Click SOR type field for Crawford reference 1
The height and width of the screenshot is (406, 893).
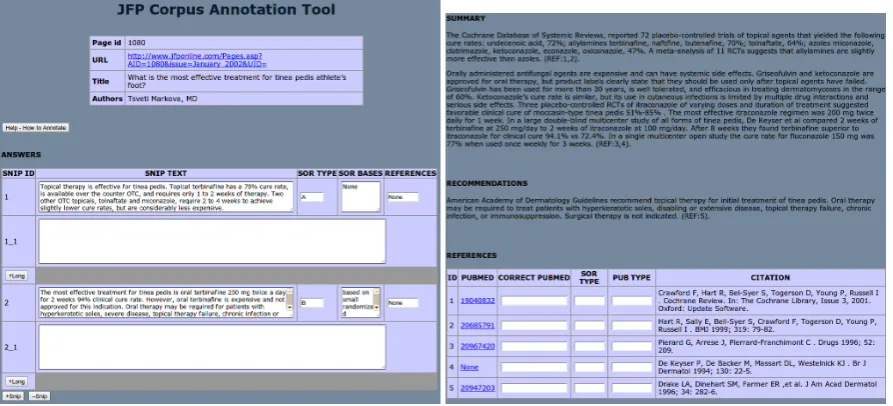click(589, 301)
